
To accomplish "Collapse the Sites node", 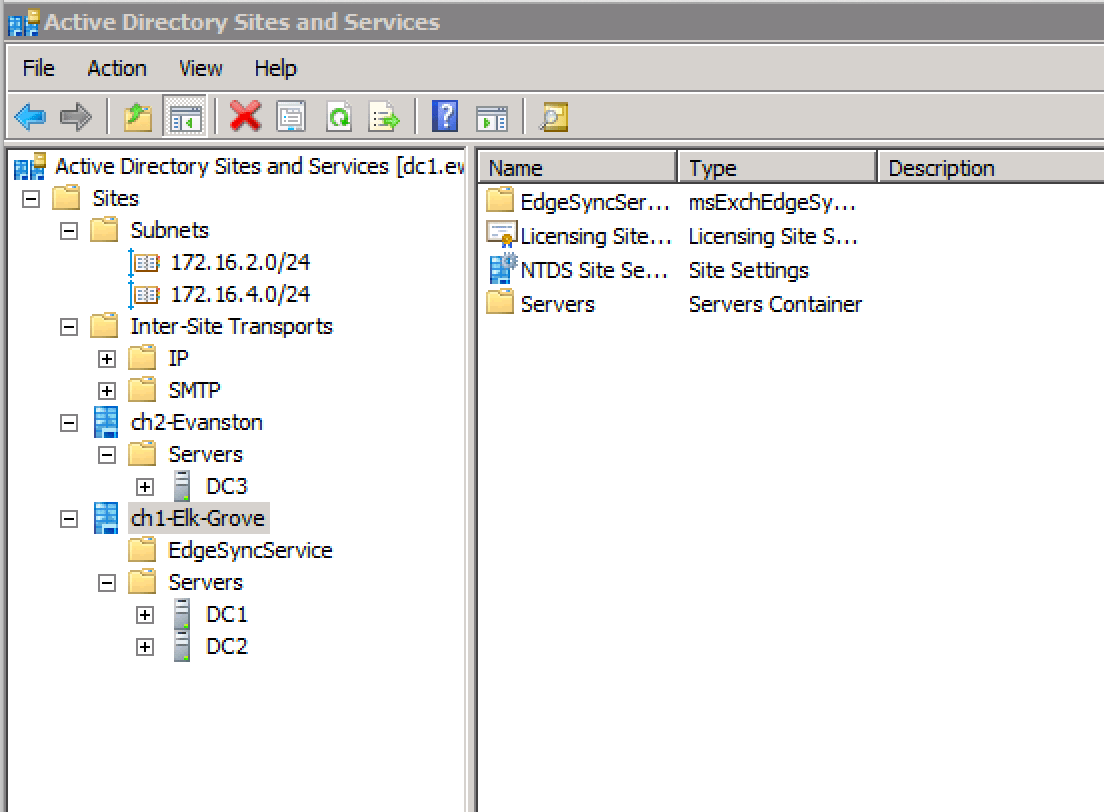I will point(31,199).
